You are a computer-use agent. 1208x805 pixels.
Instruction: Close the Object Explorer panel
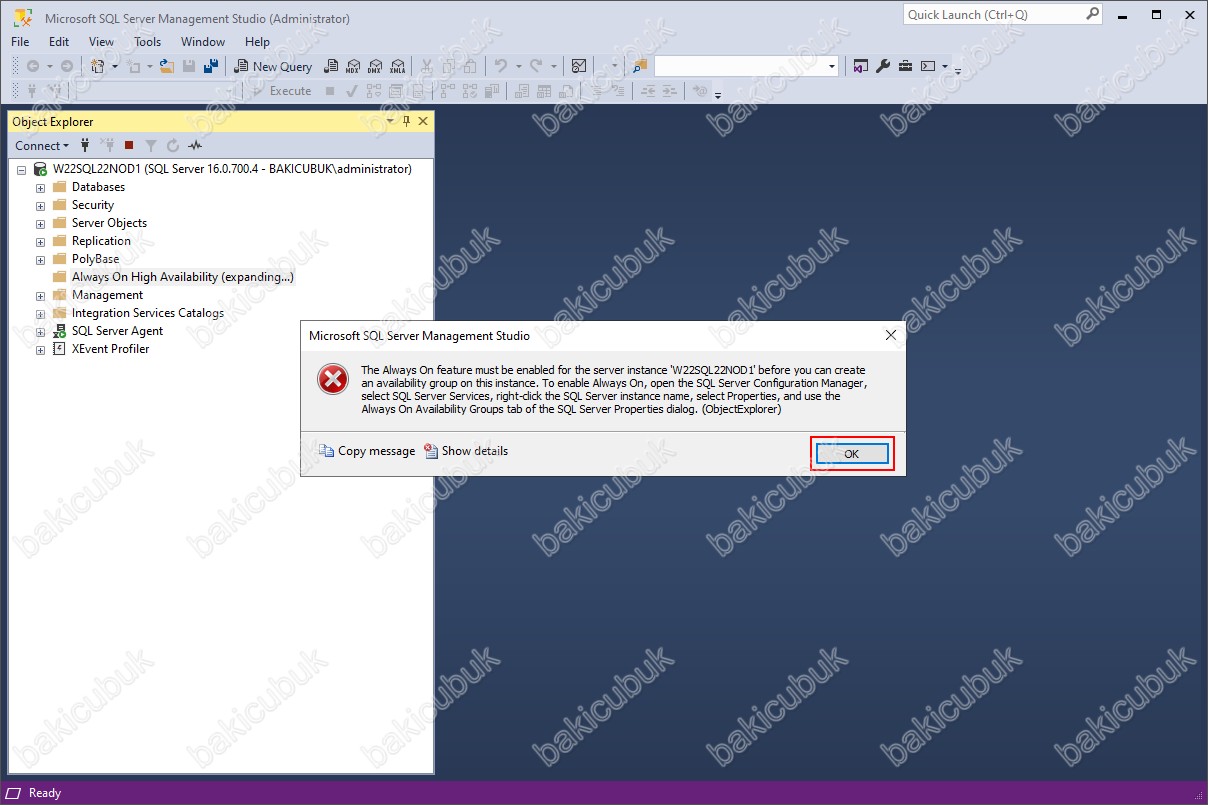[x=423, y=121]
